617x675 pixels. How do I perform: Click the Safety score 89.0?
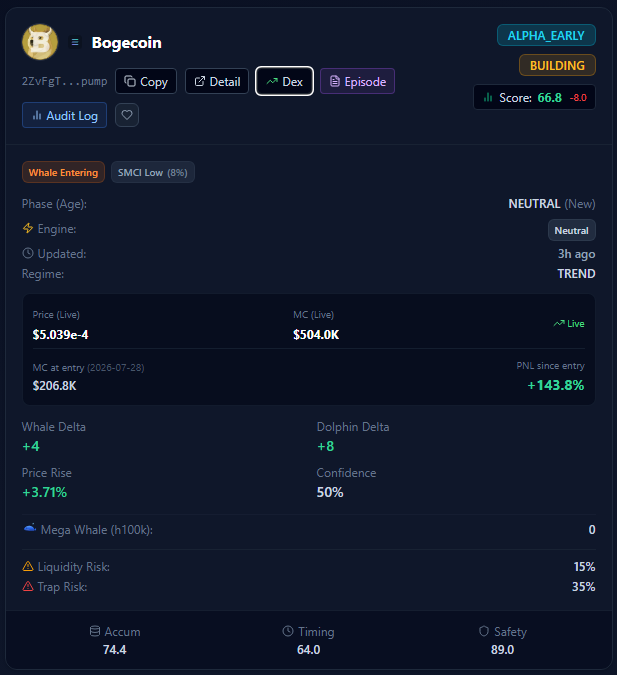pyautogui.click(x=502, y=650)
